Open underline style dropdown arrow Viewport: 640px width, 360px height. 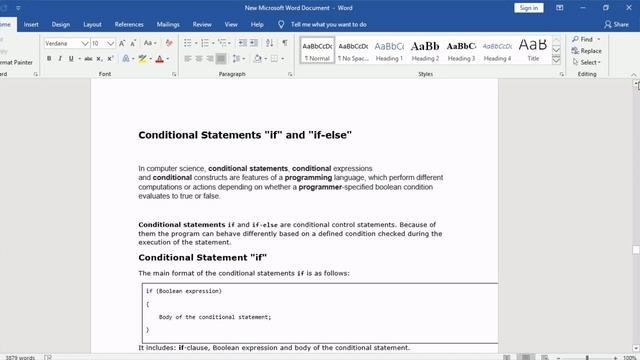pyautogui.click(x=79, y=59)
